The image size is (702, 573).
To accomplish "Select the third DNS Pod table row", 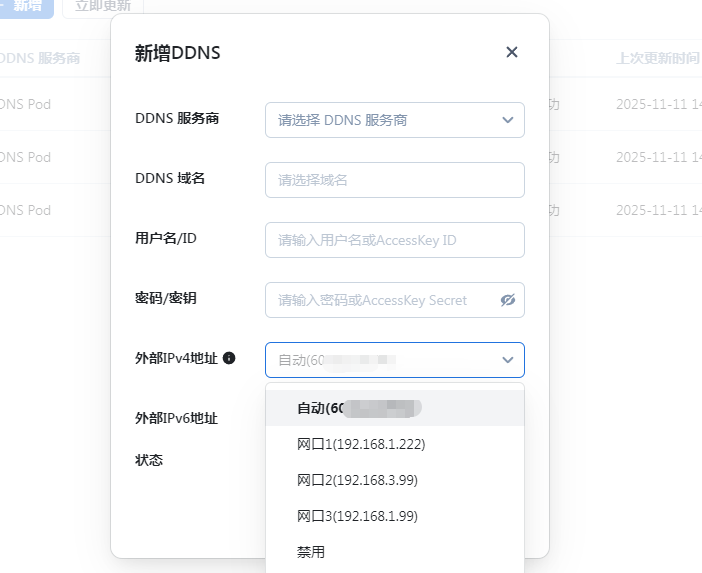I will [x=30, y=210].
